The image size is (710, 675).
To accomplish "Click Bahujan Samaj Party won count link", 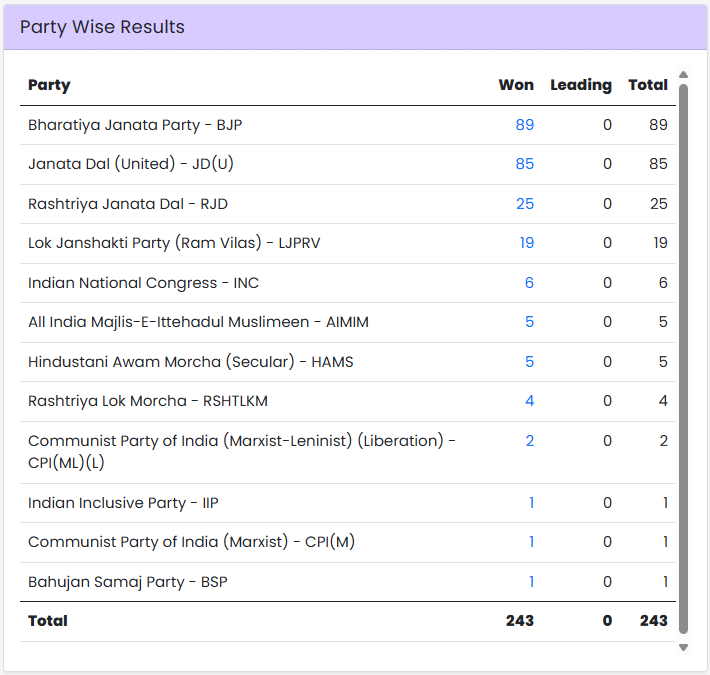I will coord(531,582).
